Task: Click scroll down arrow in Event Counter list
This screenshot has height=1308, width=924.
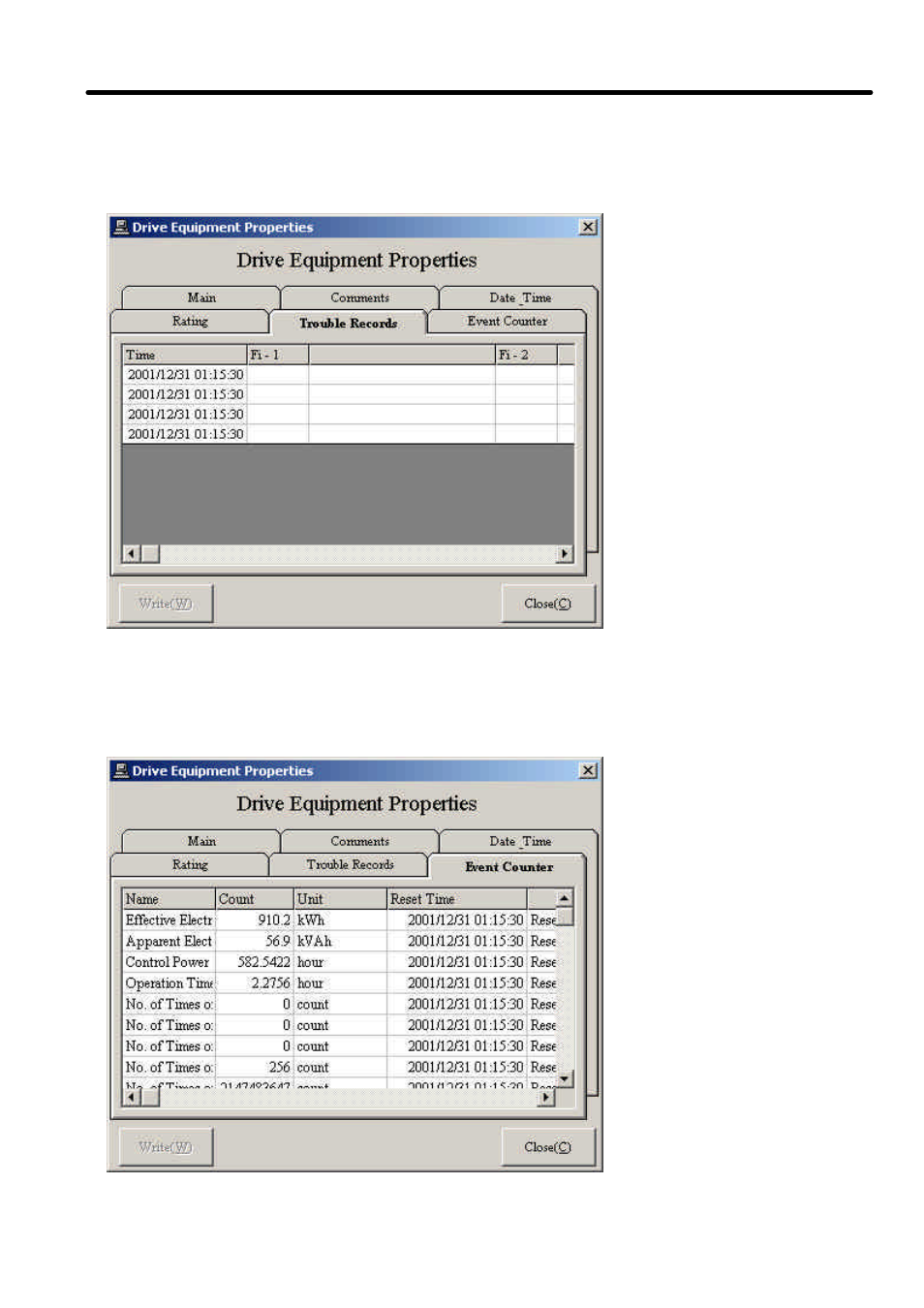Action: (565, 1078)
